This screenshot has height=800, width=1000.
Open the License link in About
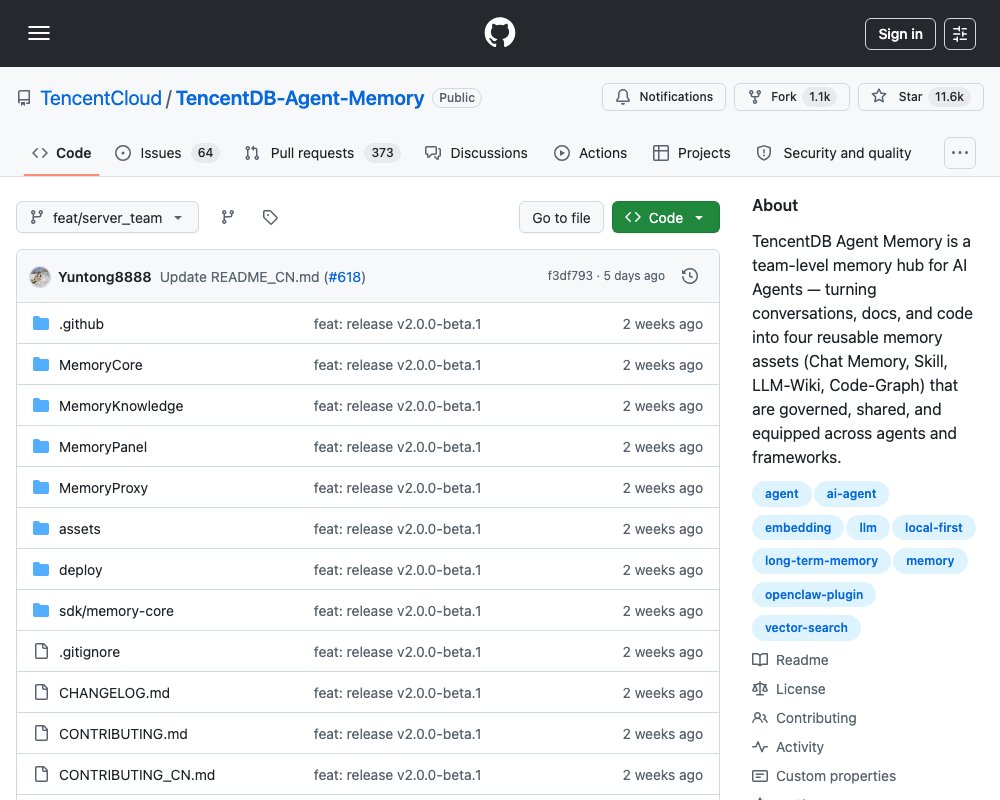coord(789,689)
